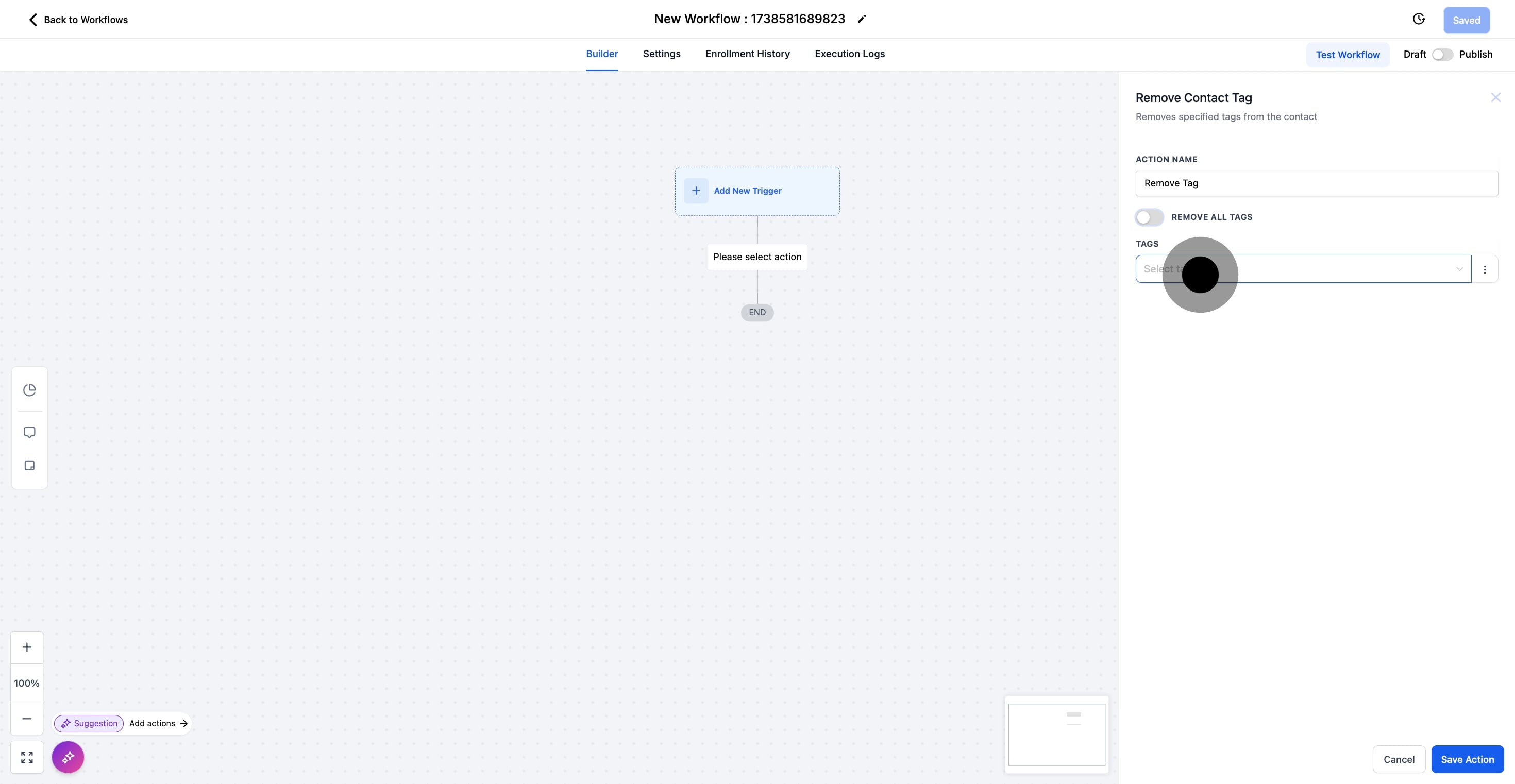The width and height of the screenshot is (1515, 784).
Task: Expand the Select tags dropdown arrow
Action: coord(1459,269)
